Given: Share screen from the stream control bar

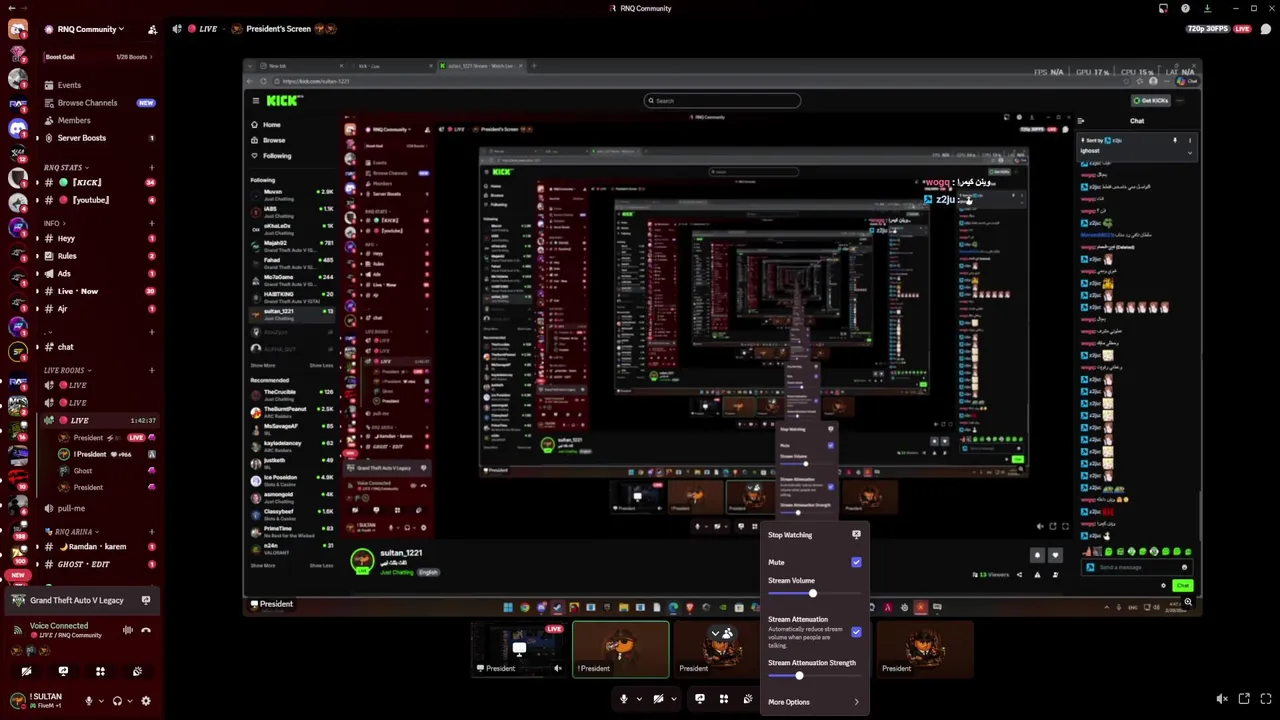Looking at the screenshot, I should pyautogui.click(x=699, y=699).
